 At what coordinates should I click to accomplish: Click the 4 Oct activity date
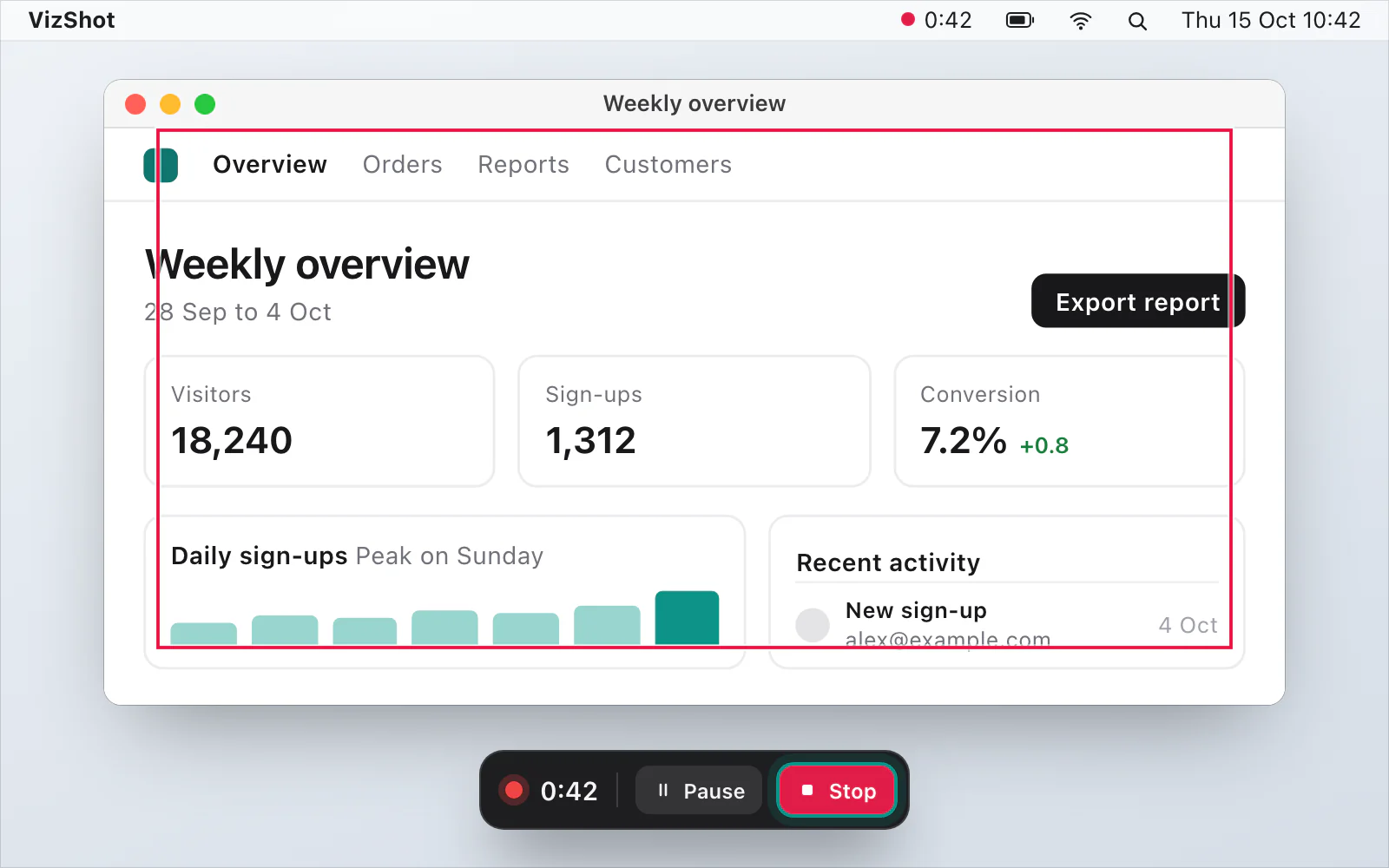(x=1188, y=625)
